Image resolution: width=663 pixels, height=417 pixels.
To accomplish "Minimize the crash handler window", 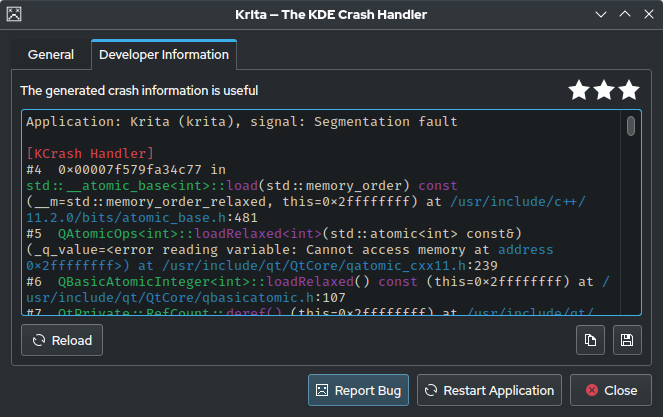I will click(x=600, y=15).
